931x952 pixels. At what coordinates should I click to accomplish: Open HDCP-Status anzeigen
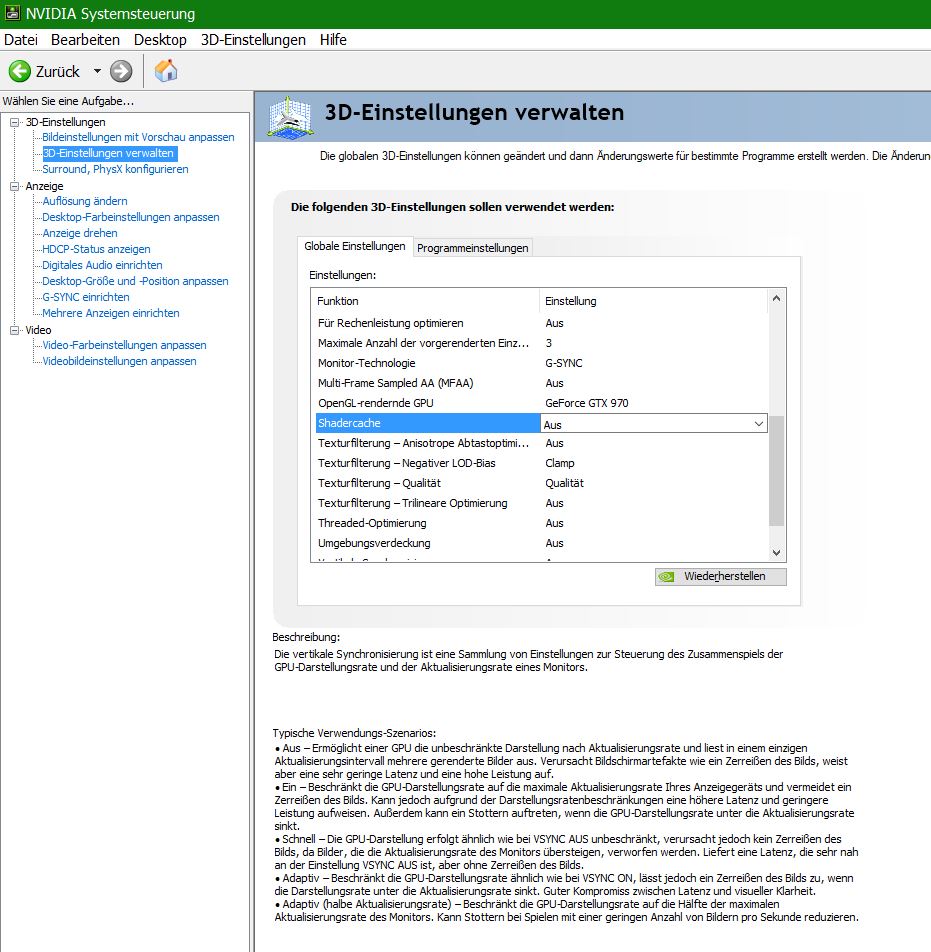pos(96,249)
